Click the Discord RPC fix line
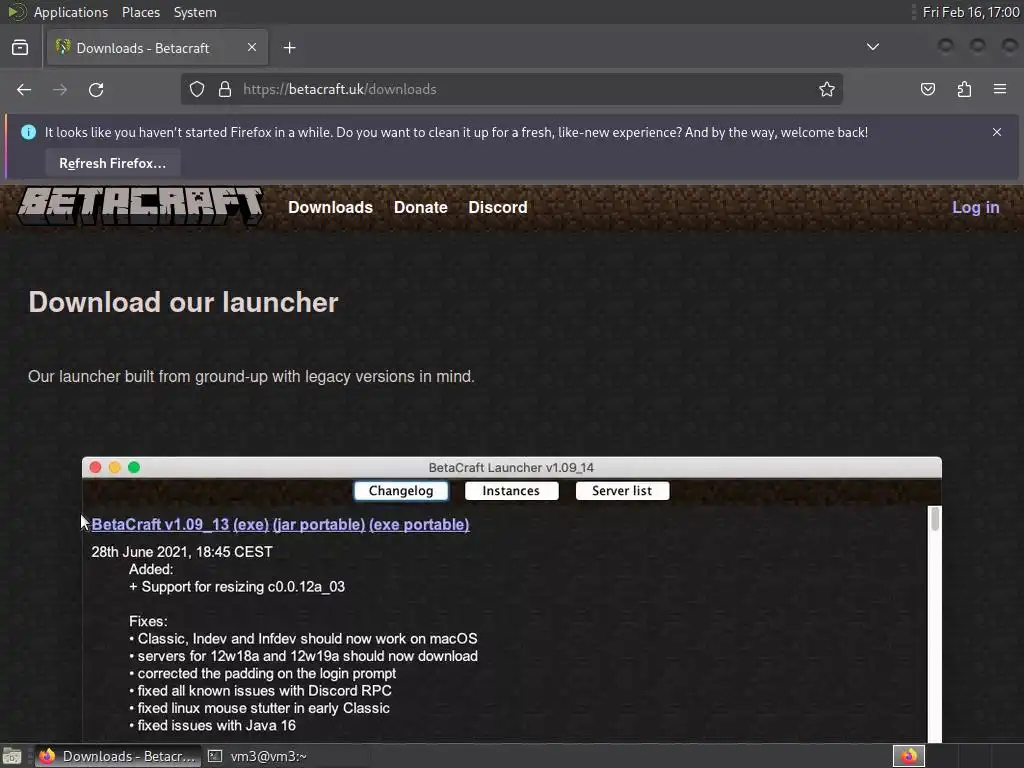The image size is (1024, 768). pos(260,691)
